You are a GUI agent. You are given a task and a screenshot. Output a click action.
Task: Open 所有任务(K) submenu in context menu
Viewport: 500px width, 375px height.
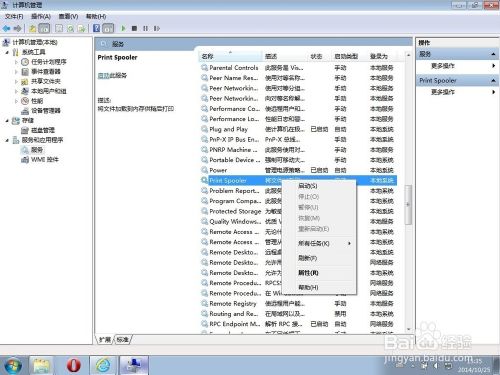coord(319,243)
